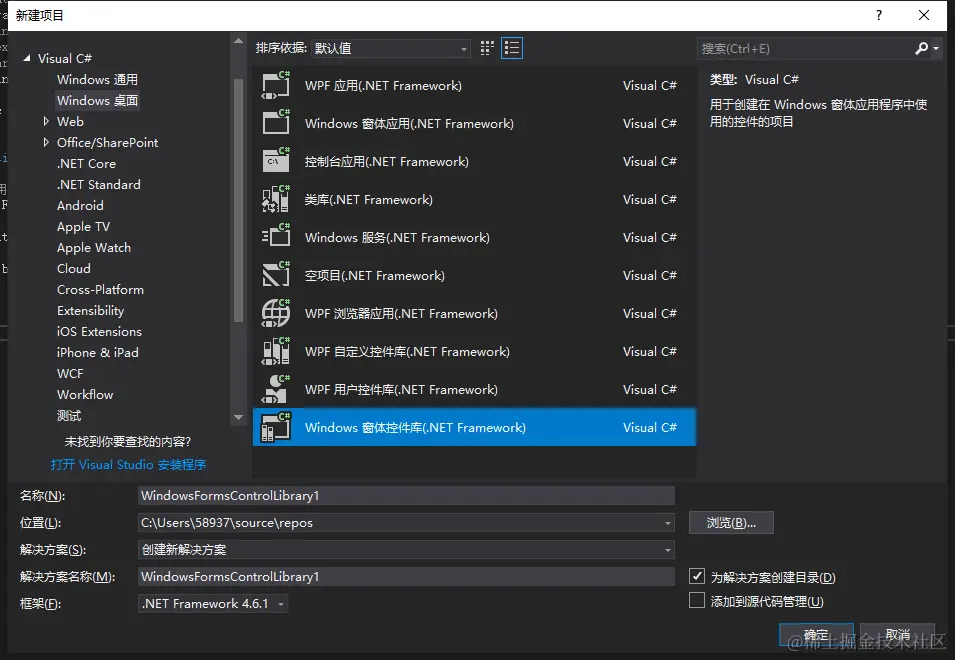Click the 解决方案名称 input field

point(406,577)
